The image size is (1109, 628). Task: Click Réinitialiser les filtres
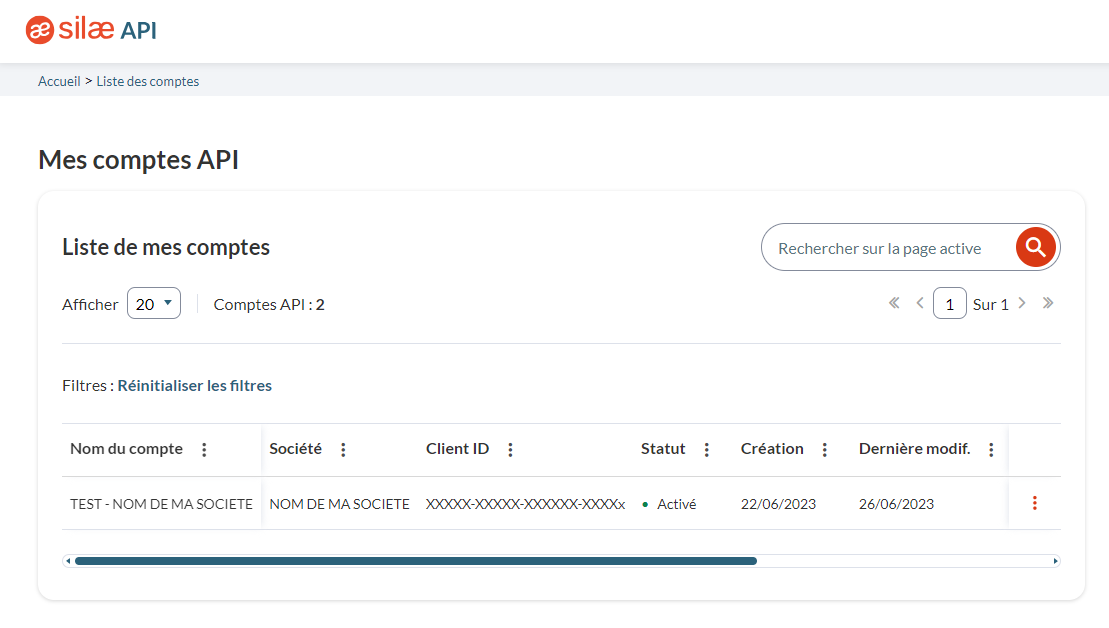[194, 385]
